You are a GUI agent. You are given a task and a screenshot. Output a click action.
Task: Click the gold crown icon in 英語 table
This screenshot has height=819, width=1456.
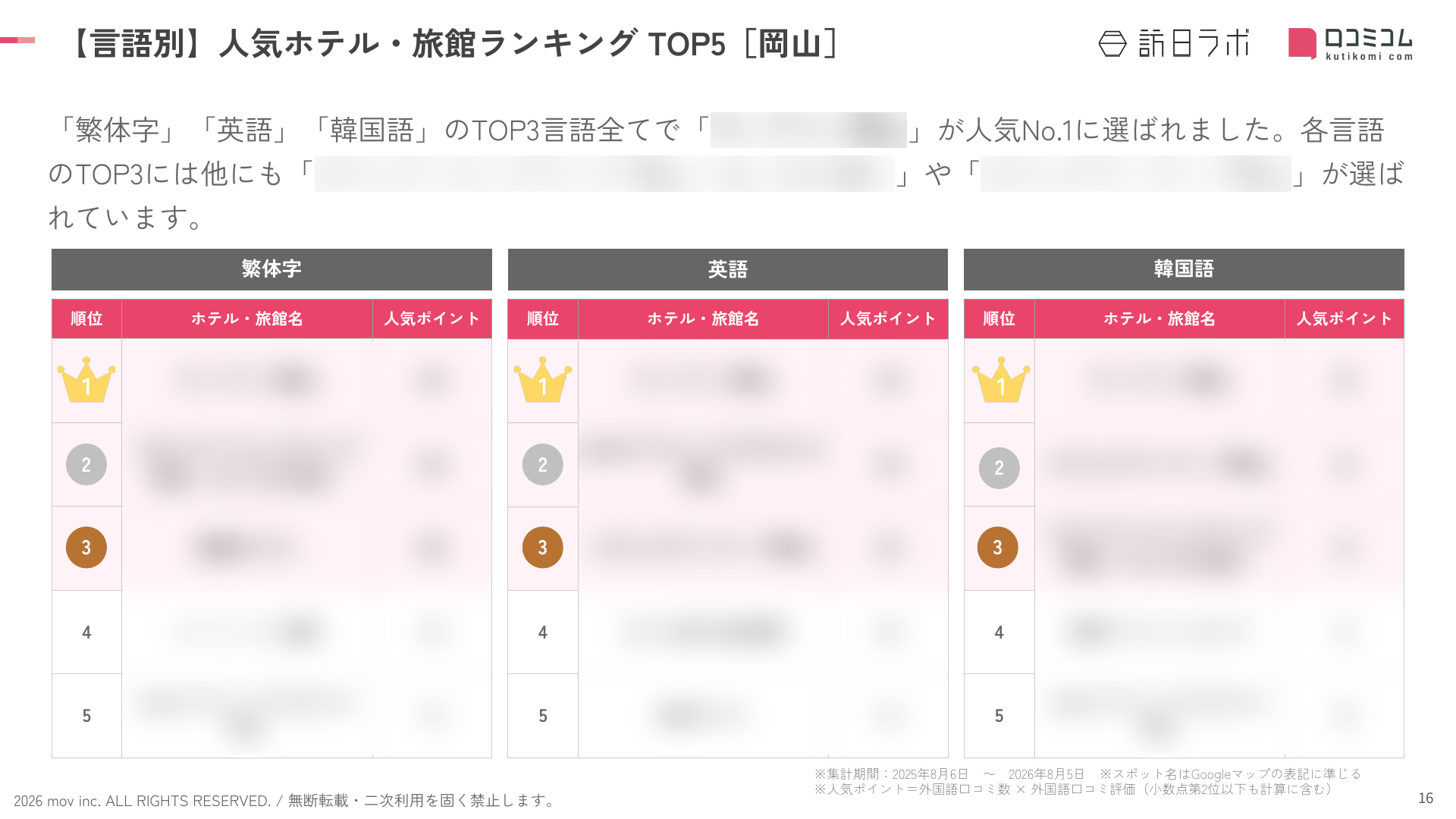click(x=542, y=380)
